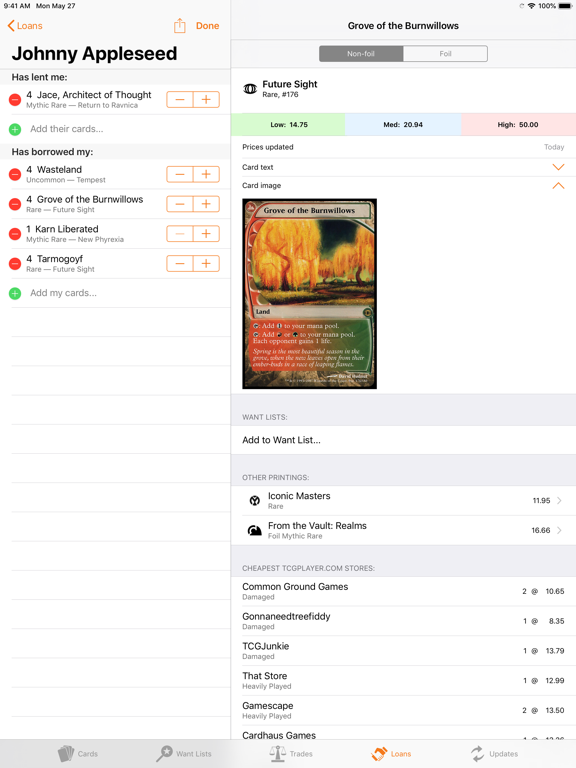The width and height of the screenshot is (576, 768).
Task: Switch to the Want Lists tab
Action: 184,754
